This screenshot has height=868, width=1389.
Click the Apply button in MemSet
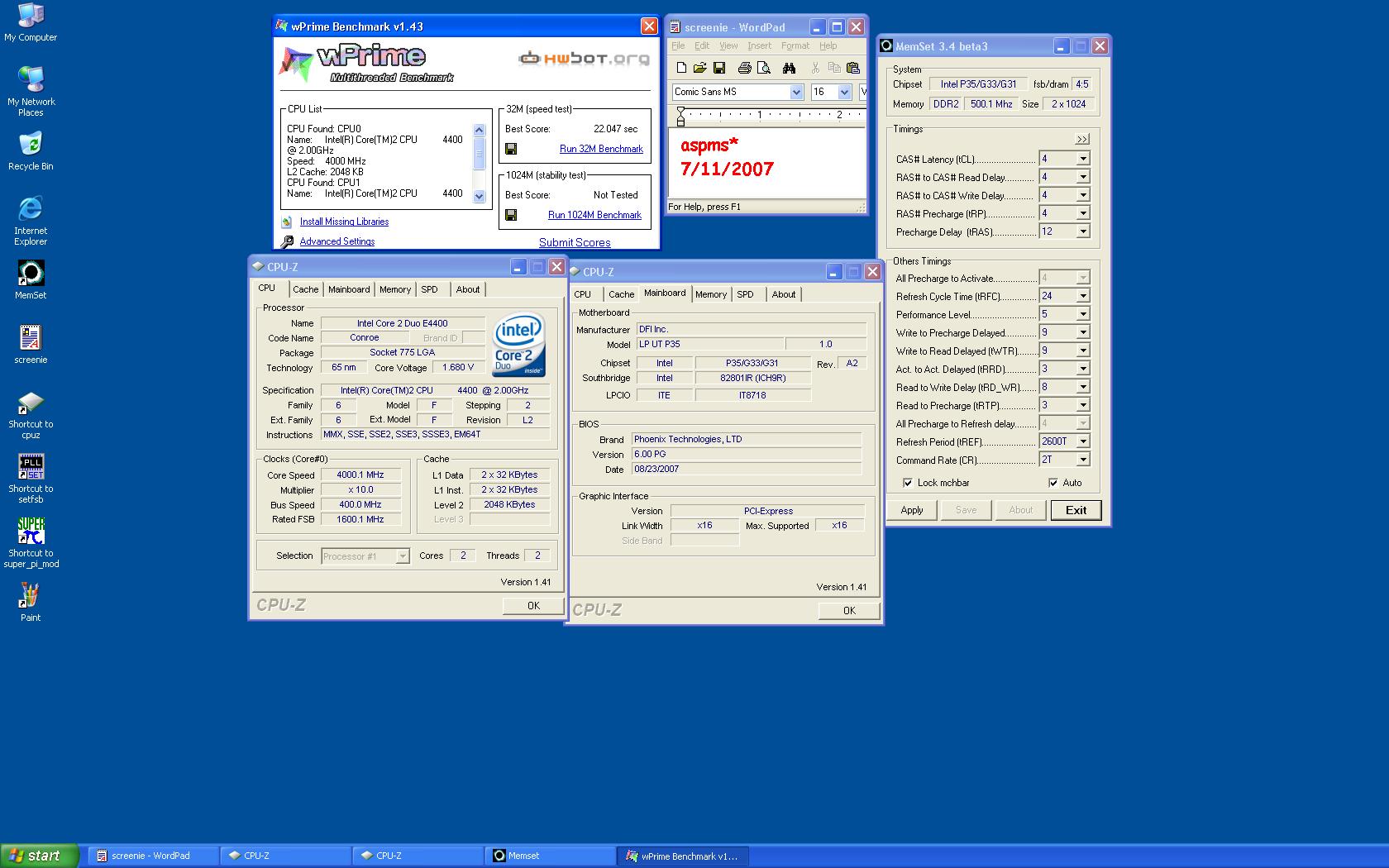912,510
